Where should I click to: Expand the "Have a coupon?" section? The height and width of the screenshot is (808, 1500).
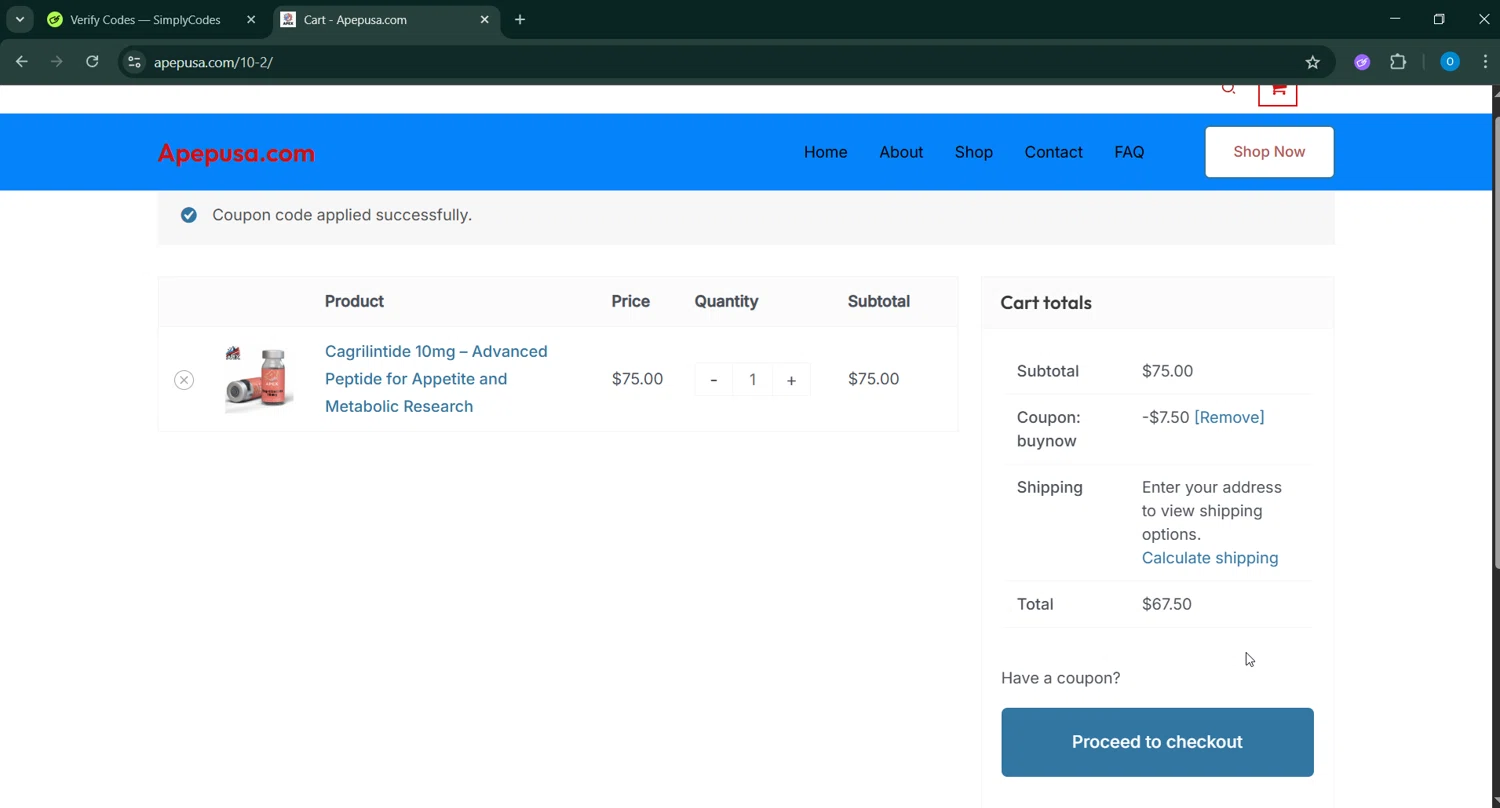[1060, 678]
